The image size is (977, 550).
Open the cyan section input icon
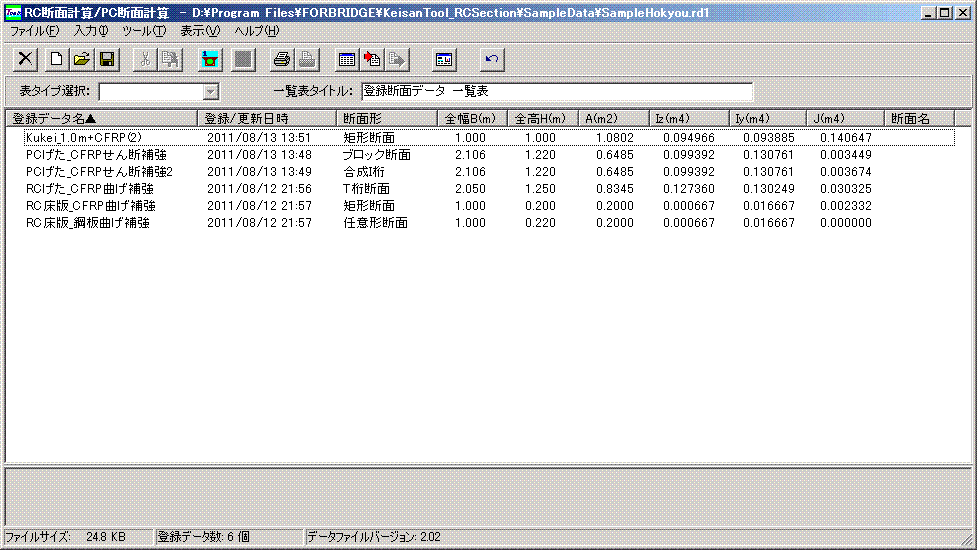click(211, 60)
